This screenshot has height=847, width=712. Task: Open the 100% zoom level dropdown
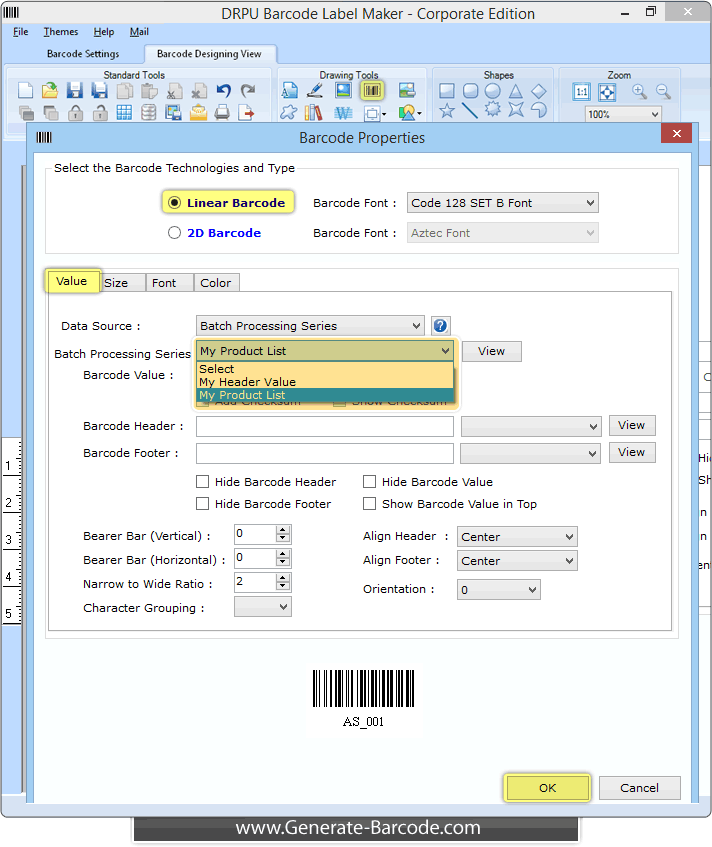click(623, 114)
